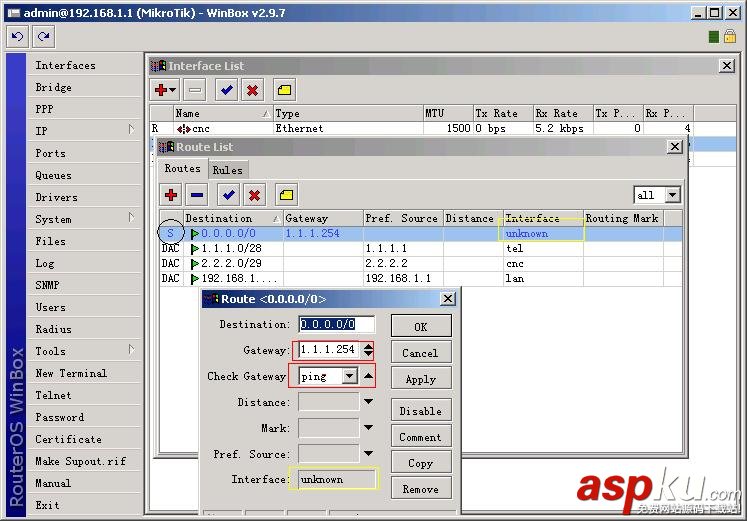Screen dimensions: 747x521
Task: Open Files from the sidebar menu
Action: click(x=84, y=241)
